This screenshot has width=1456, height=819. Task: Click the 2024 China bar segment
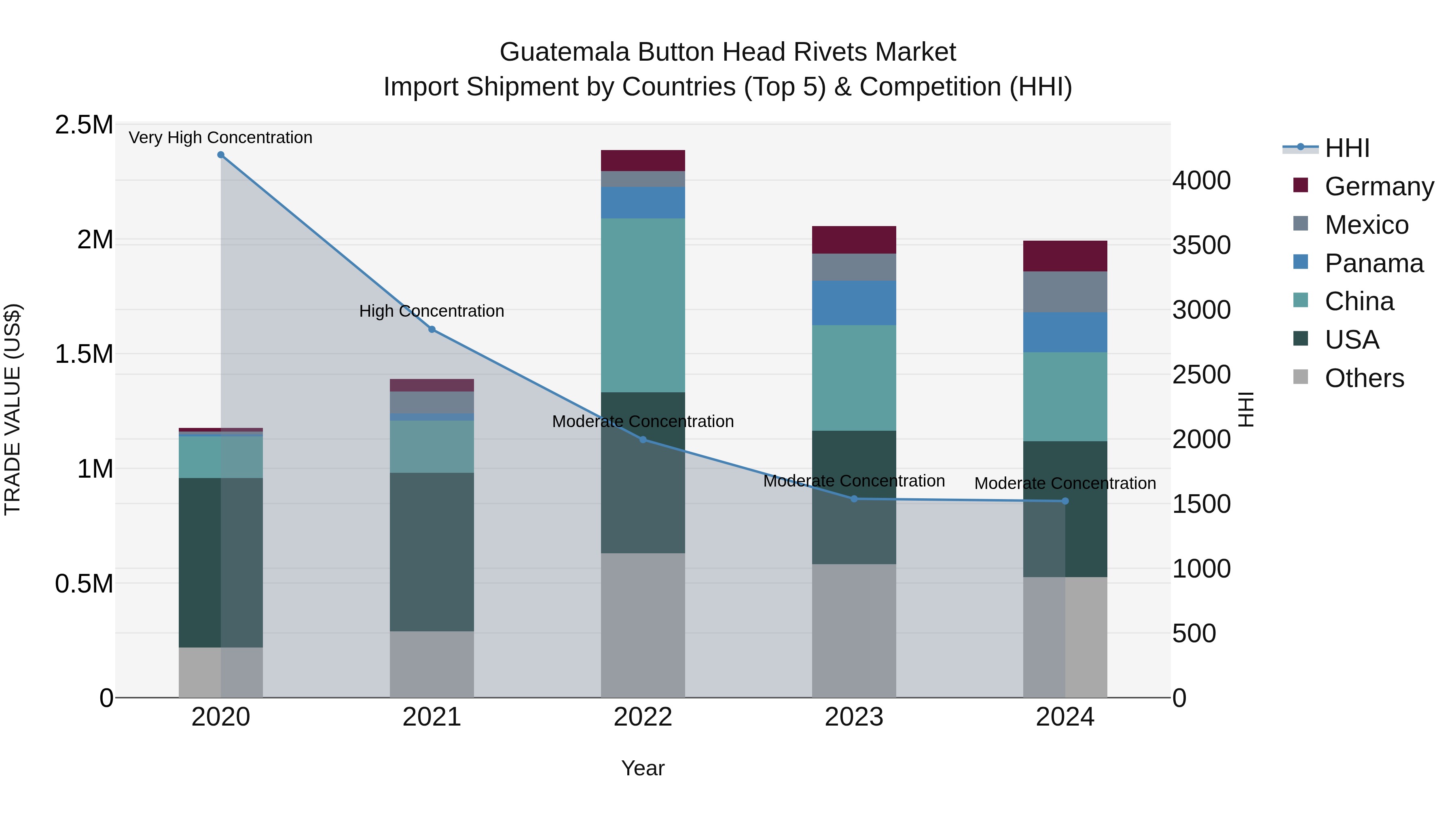tap(1065, 397)
